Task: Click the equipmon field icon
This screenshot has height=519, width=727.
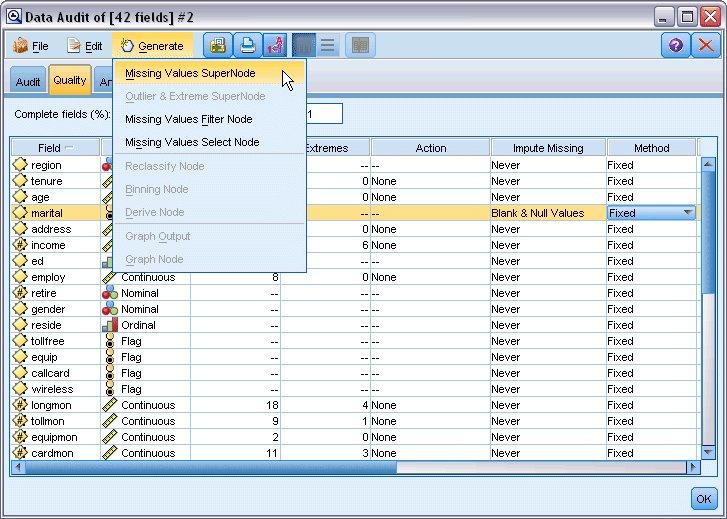Action: (20, 437)
